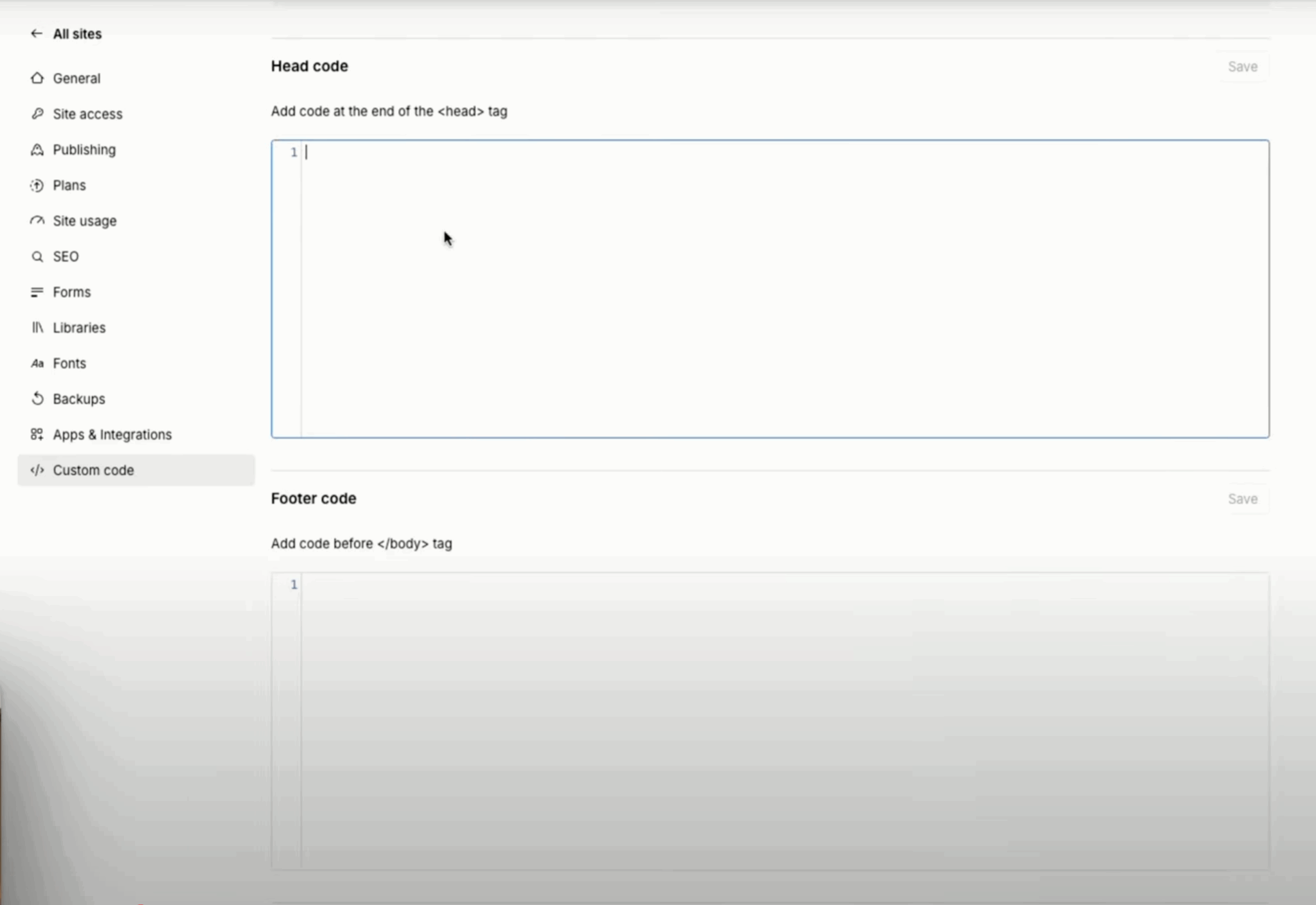The image size is (1316, 905).
Task: Go back to All sites
Action: [77, 34]
